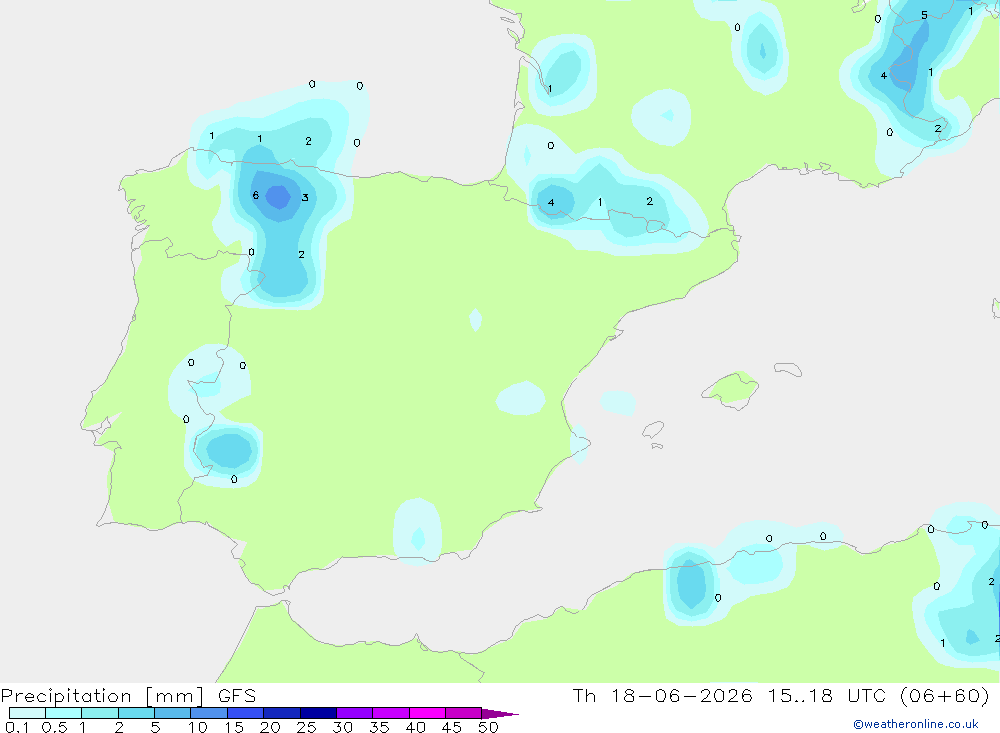Screen dimensions: 1000x733
Task: Click the legend label '45'
Action: click(452, 727)
